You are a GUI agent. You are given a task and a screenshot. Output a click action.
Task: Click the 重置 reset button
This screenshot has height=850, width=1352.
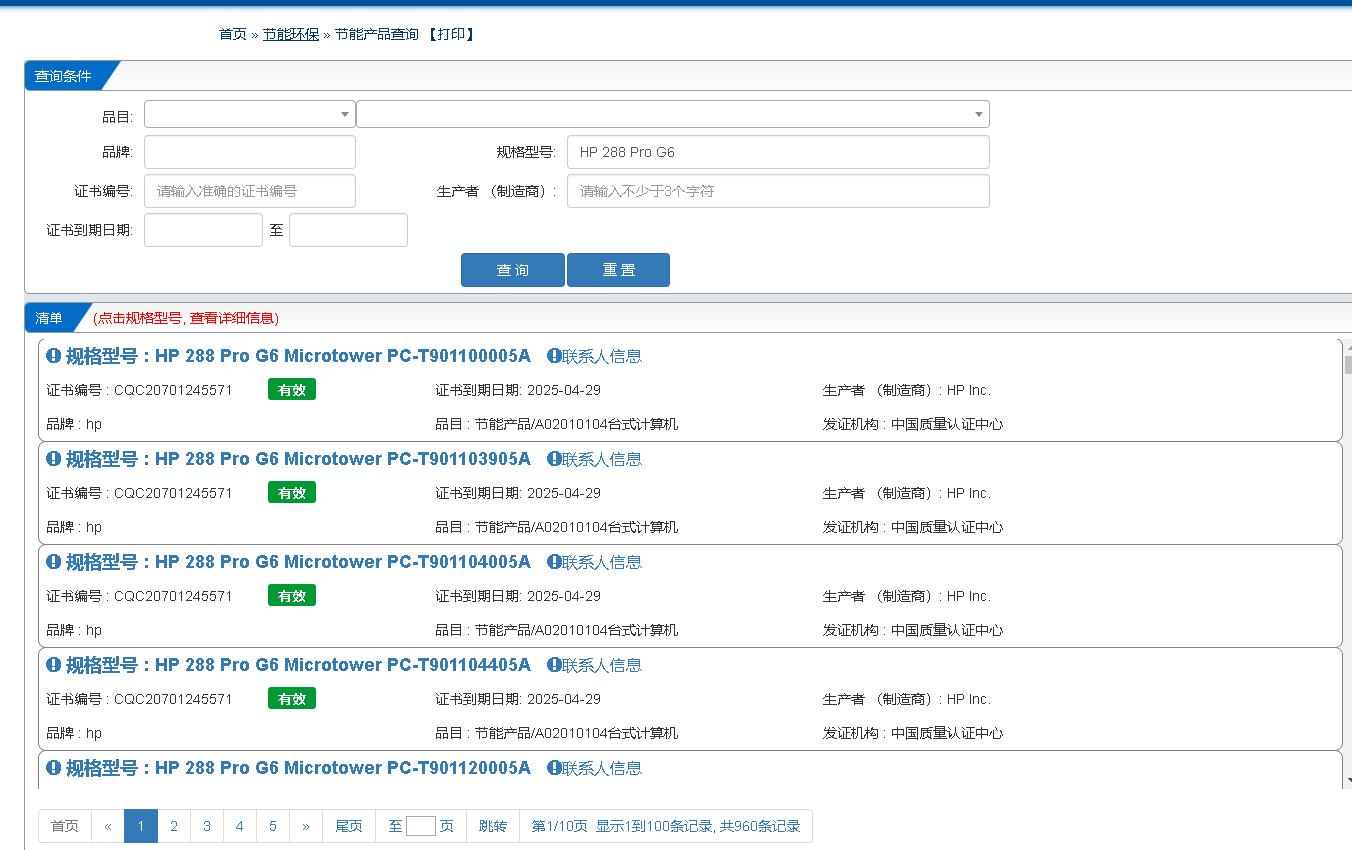coord(618,270)
